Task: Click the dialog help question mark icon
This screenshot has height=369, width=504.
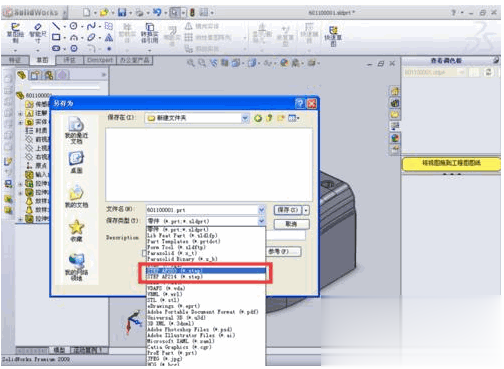Action: click(x=300, y=104)
